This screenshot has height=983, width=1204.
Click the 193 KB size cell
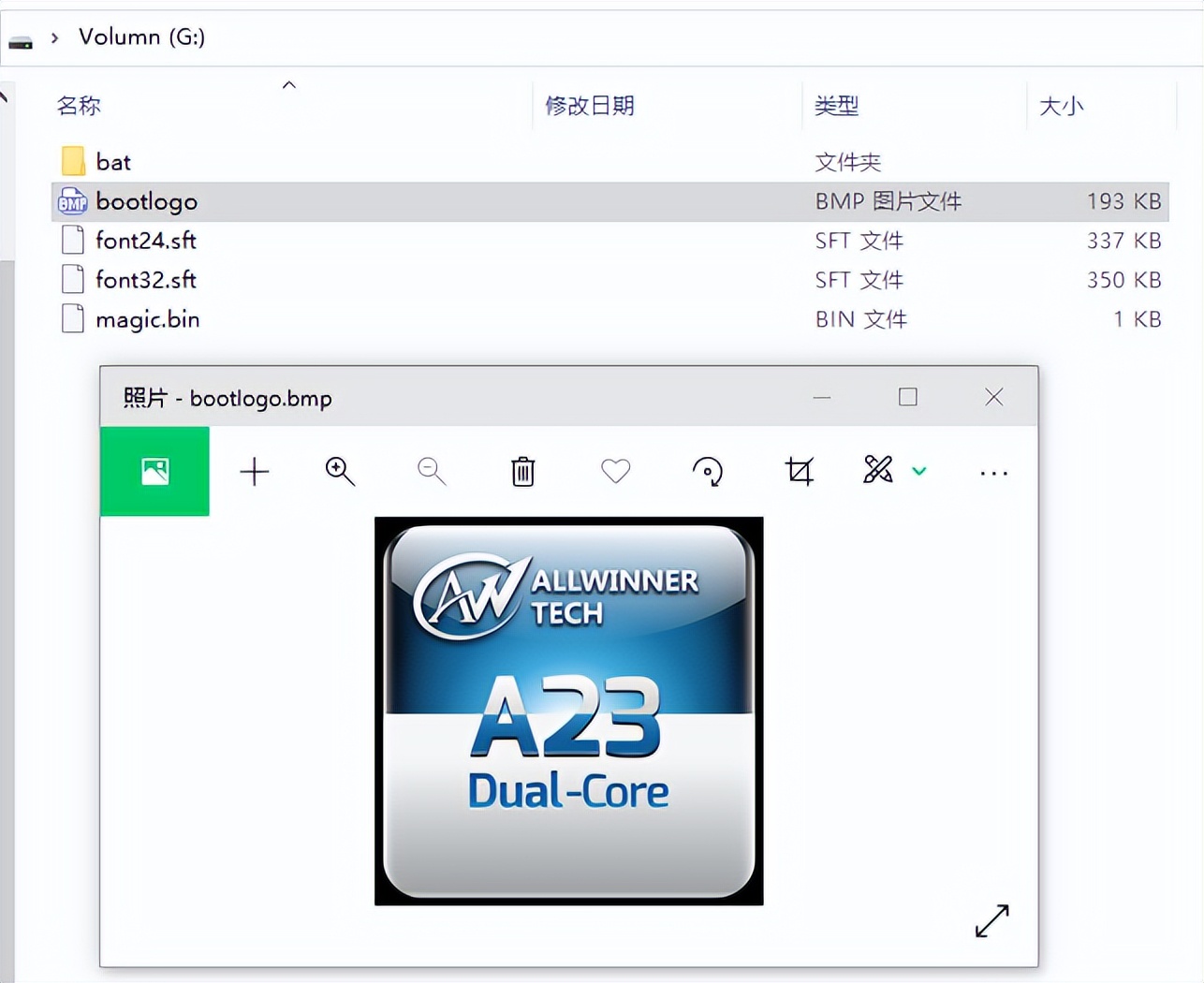(x=1124, y=201)
